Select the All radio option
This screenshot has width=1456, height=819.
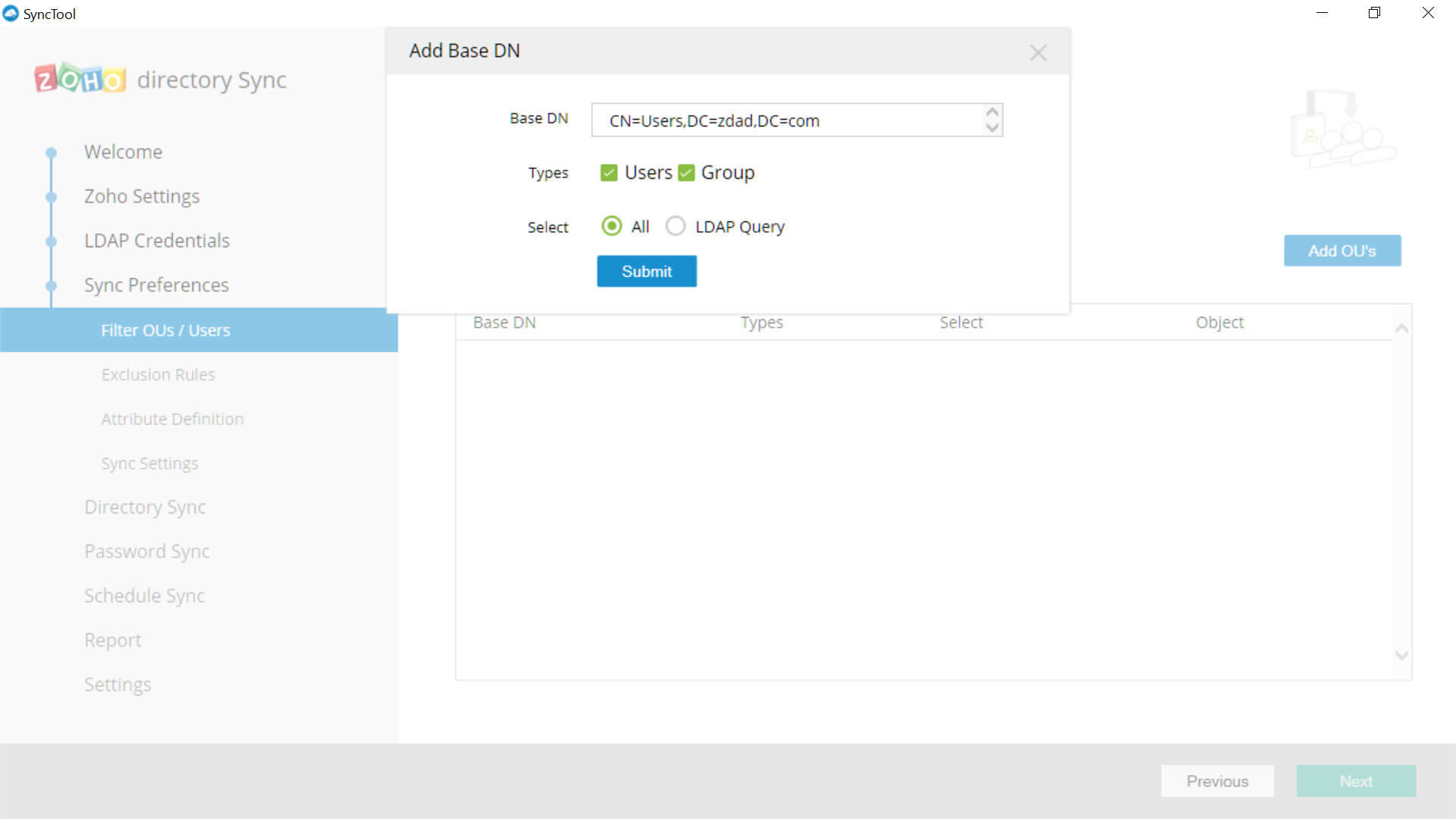point(612,227)
